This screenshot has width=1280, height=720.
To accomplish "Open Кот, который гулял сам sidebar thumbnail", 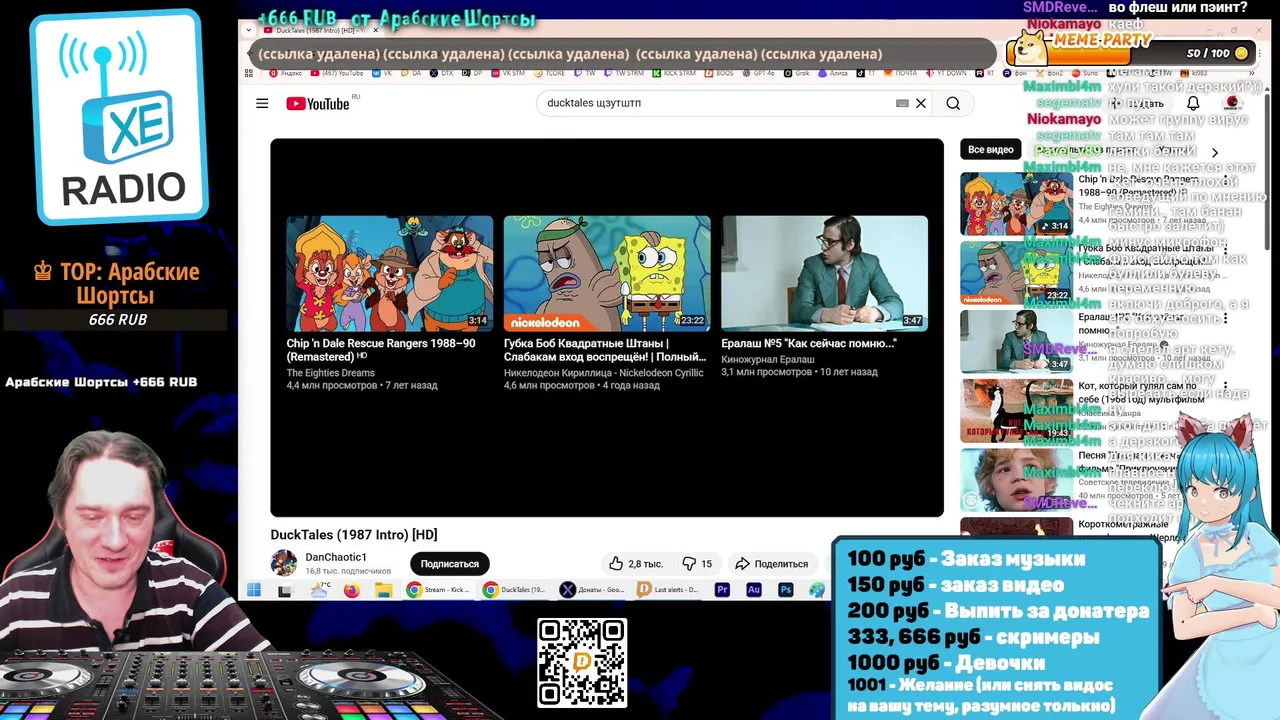I will point(1016,410).
